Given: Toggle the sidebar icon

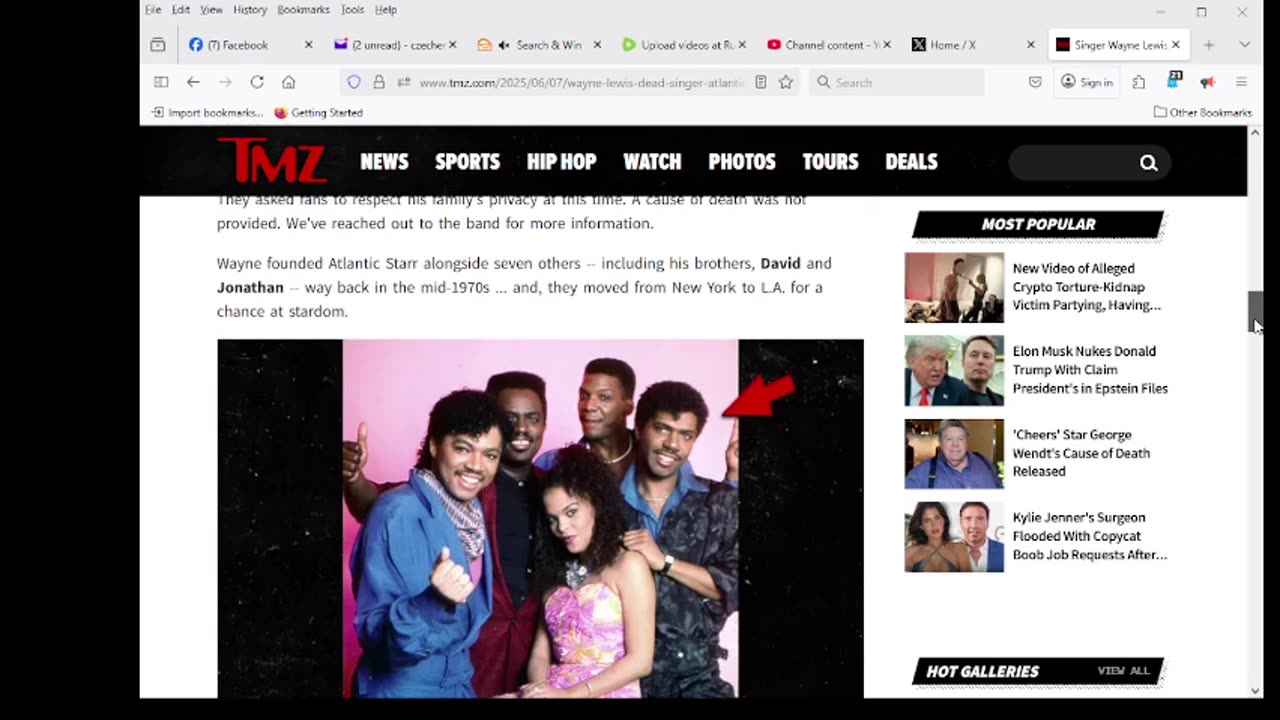Looking at the screenshot, I should [161, 82].
